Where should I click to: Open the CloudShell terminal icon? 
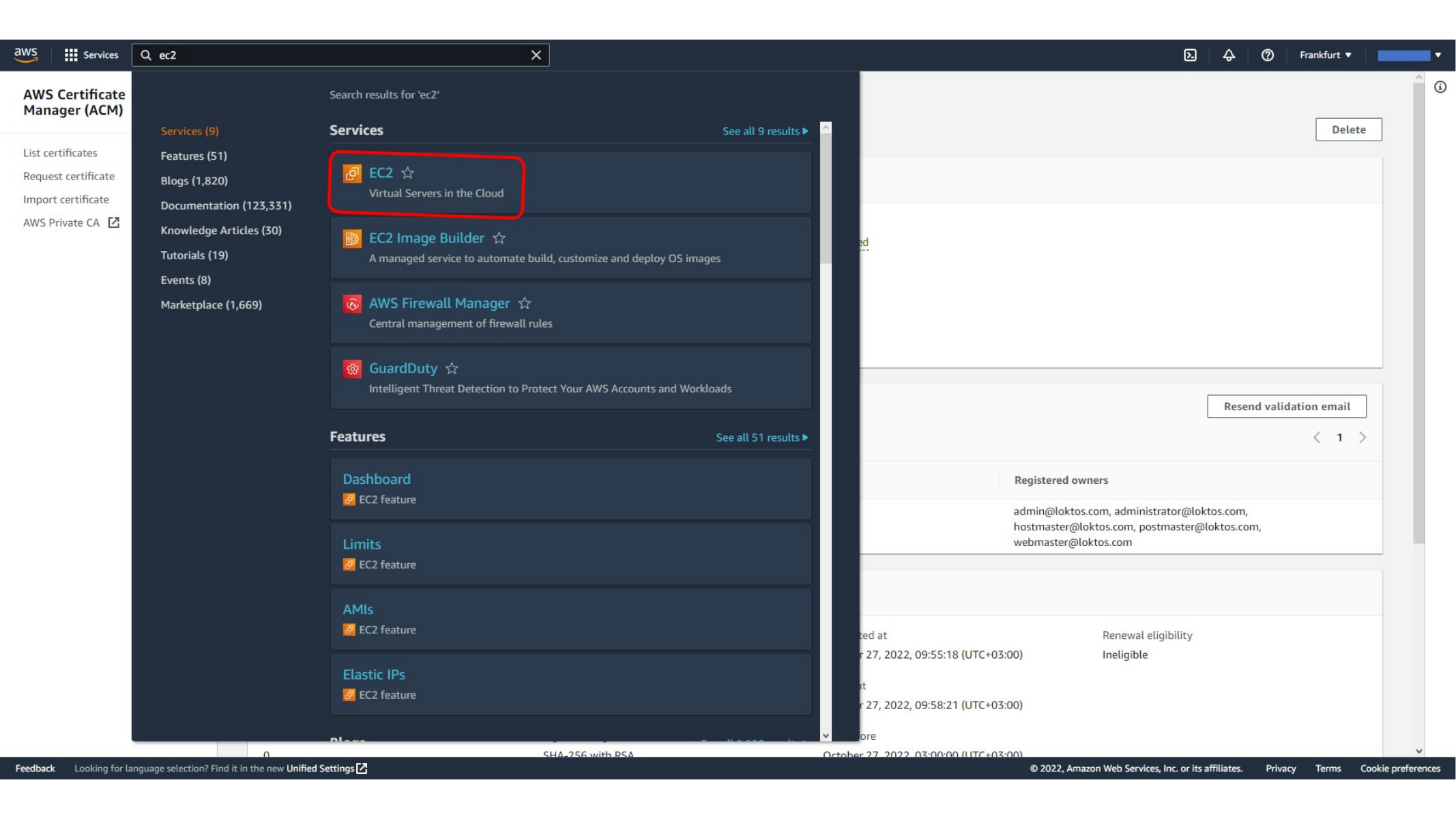pyautogui.click(x=1190, y=55)
